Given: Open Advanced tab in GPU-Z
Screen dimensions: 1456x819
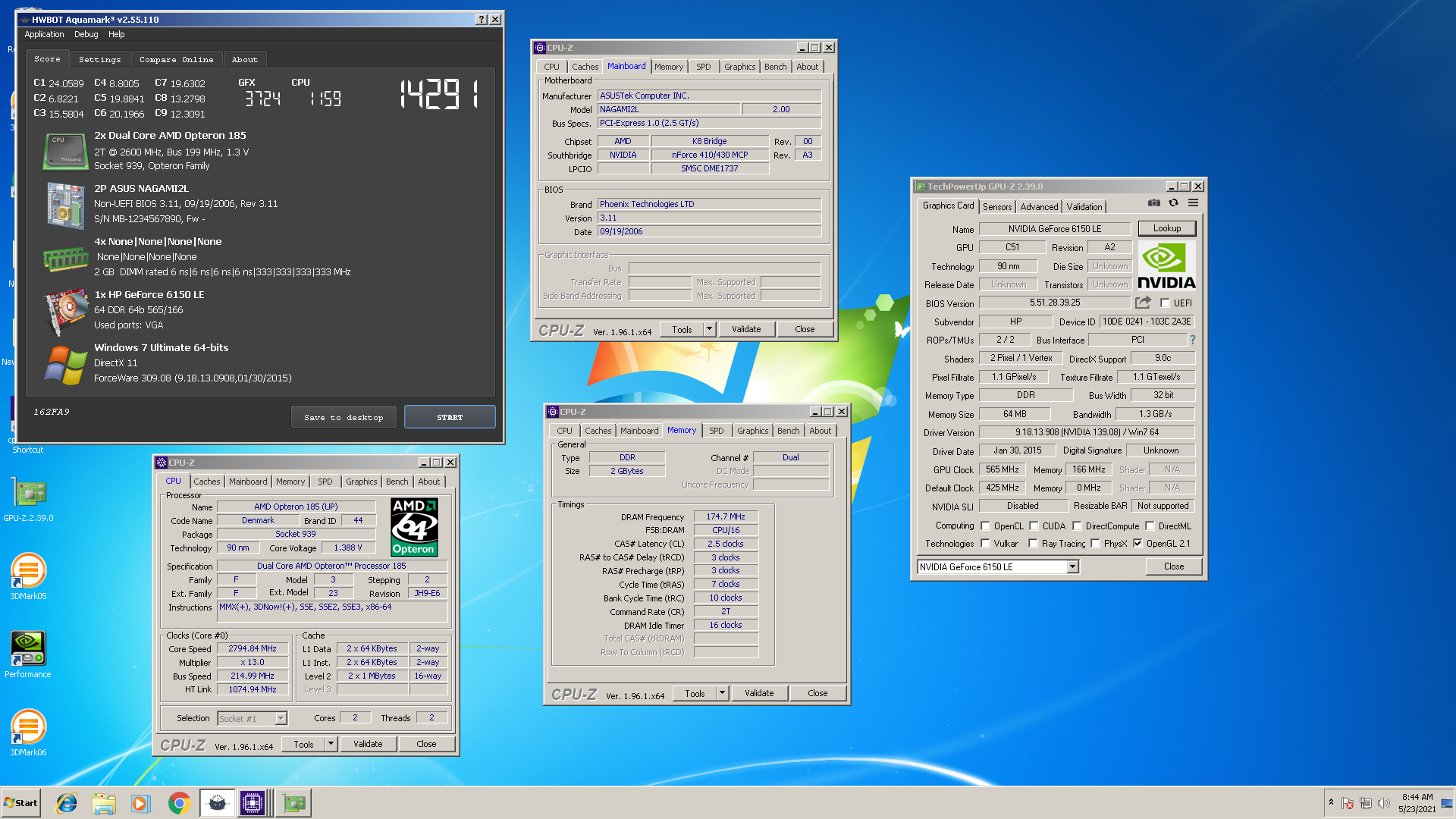Looking at the screenshot, I should 1038,206.
